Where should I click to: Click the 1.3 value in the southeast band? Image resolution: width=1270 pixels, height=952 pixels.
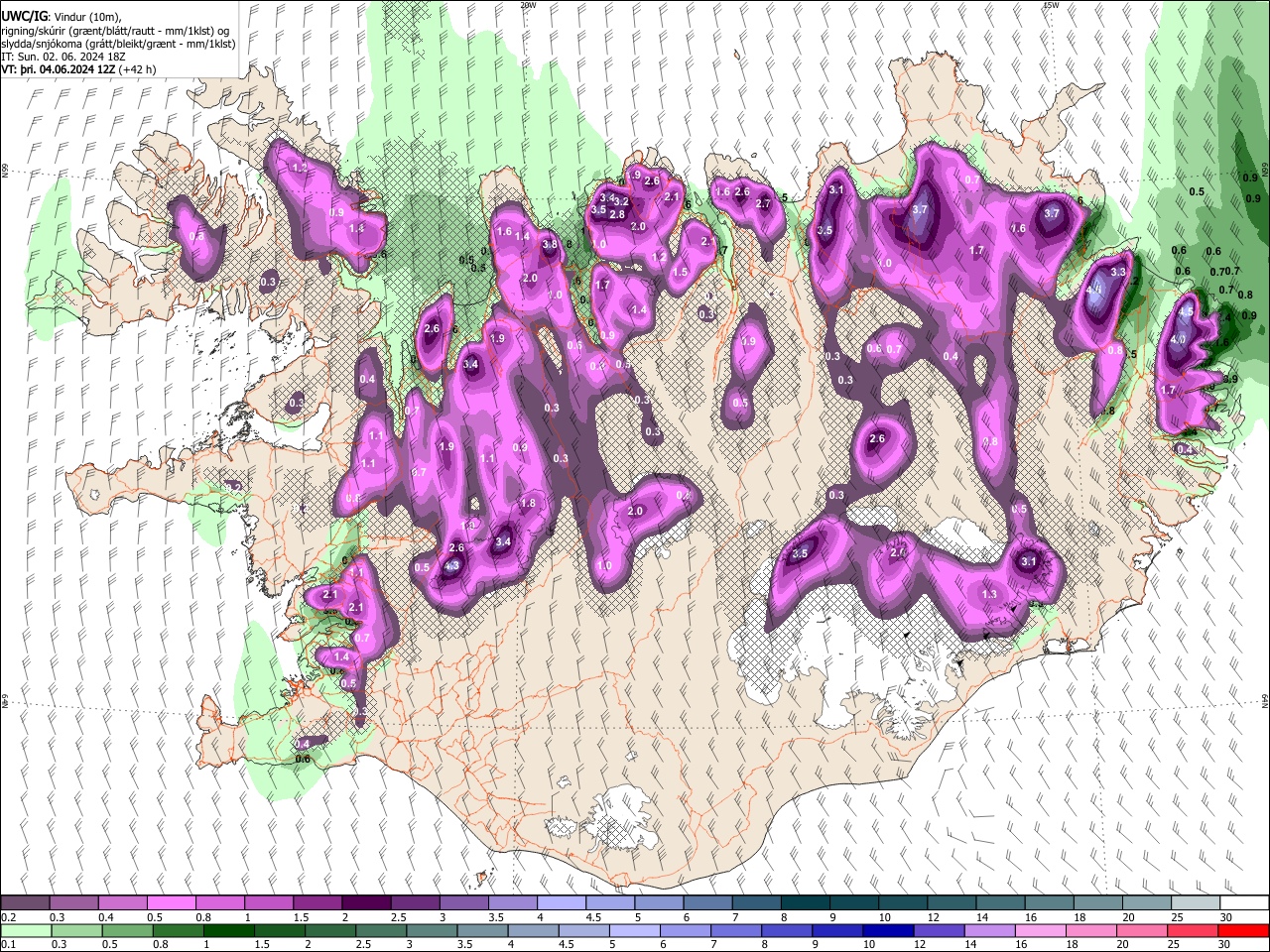tap(989, 594)
